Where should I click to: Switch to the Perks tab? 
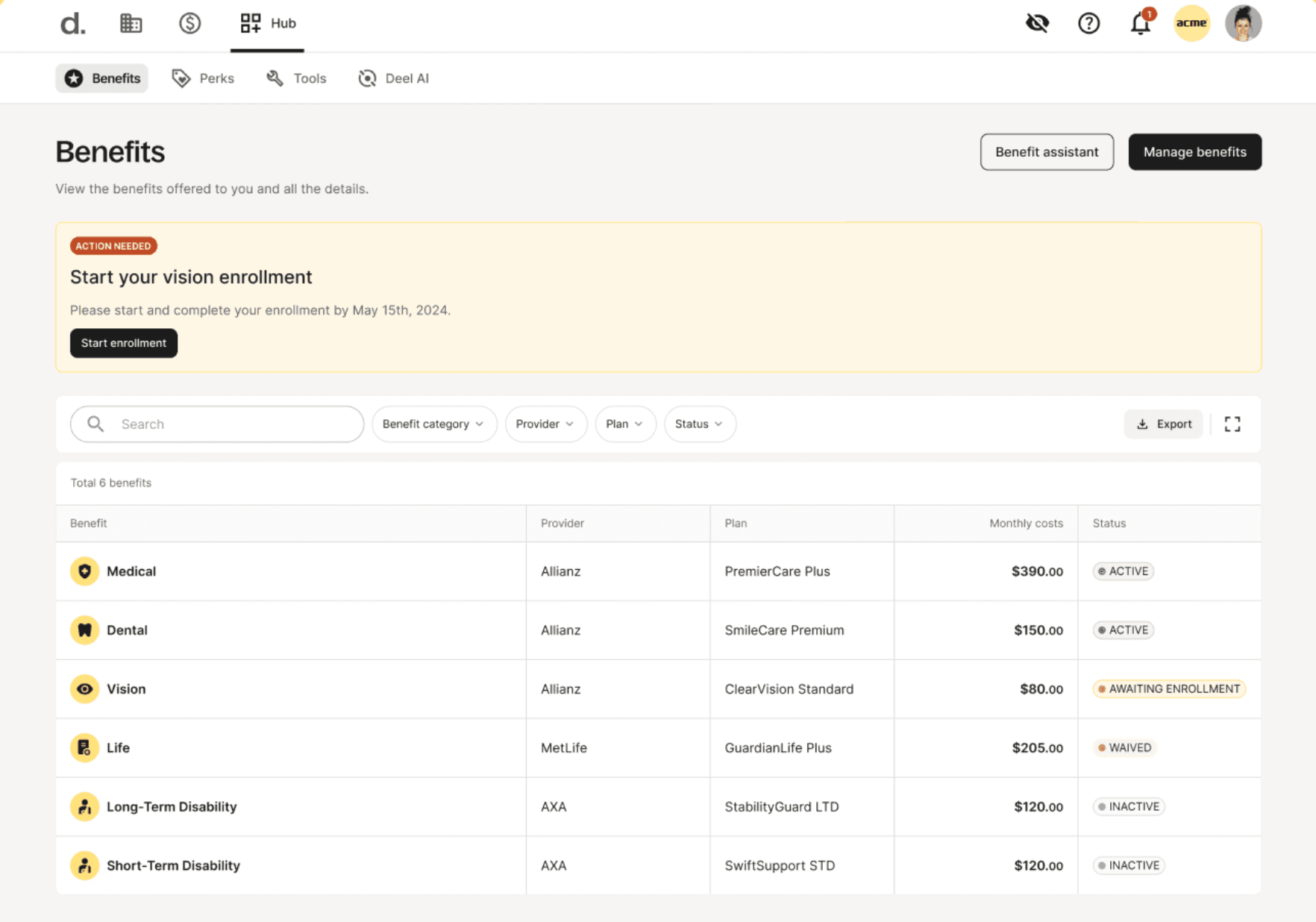tap(202, 78)
